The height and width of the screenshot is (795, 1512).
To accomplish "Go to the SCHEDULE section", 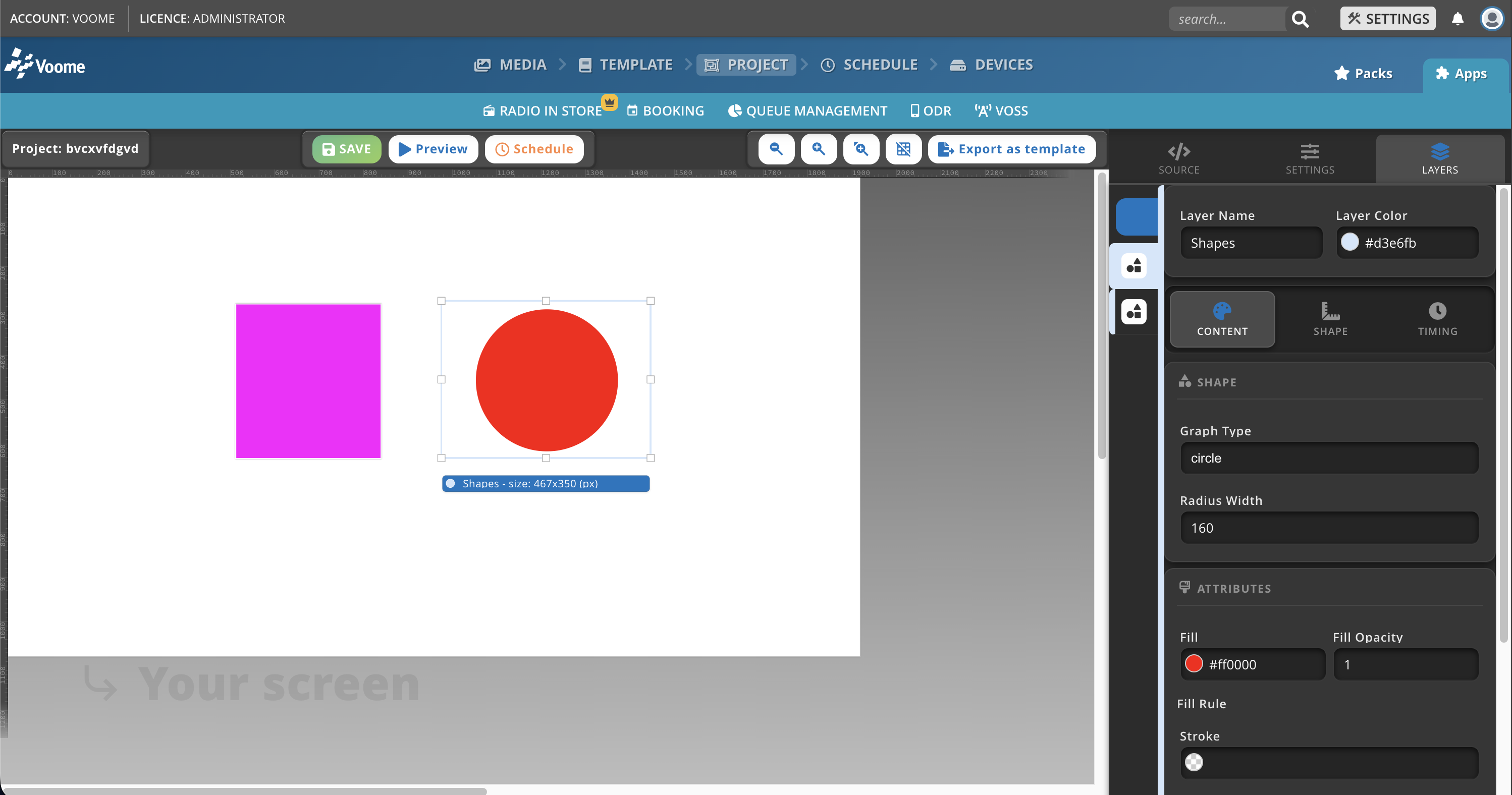I will click(x=869, y=65).
